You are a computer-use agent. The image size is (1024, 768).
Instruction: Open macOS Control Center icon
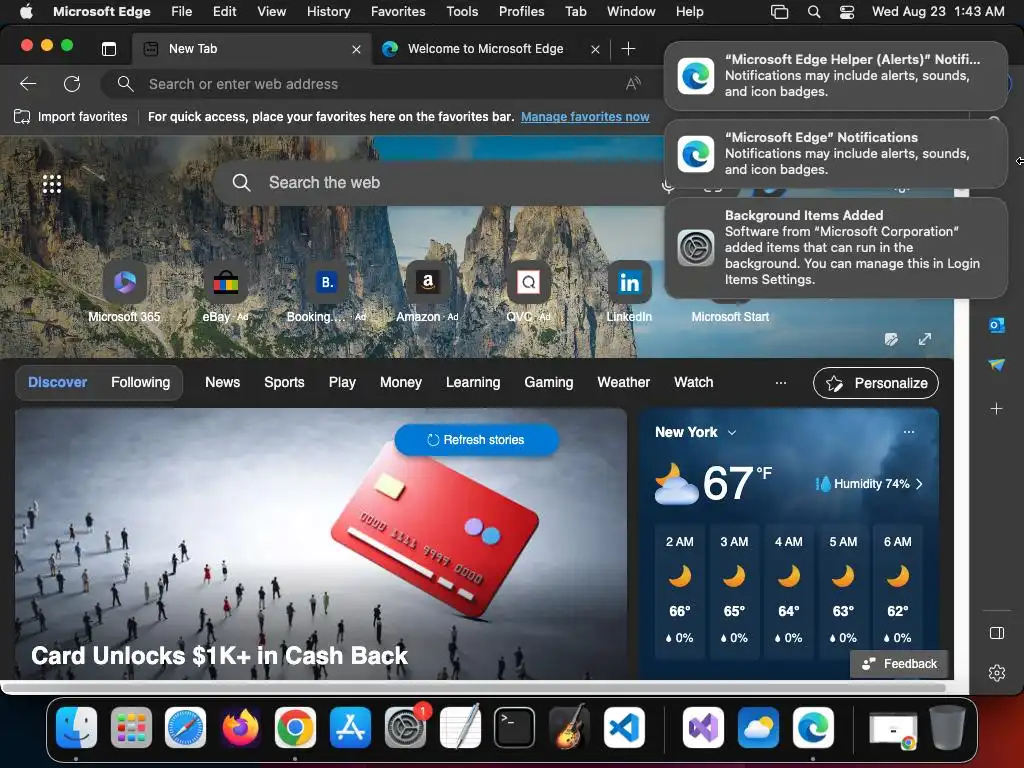click(x=846, y=12)
